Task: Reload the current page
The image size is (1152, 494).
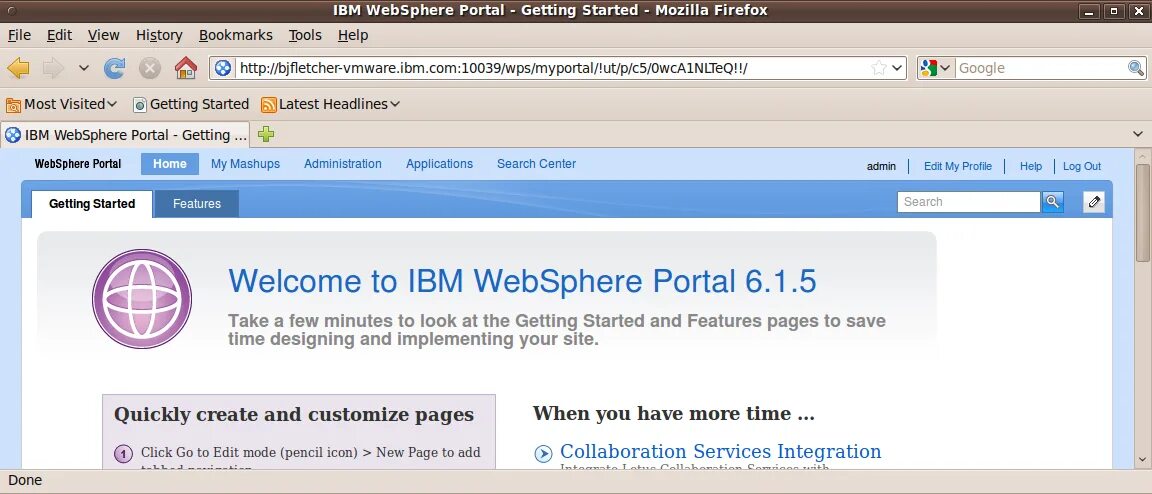Action: [114, 68]
